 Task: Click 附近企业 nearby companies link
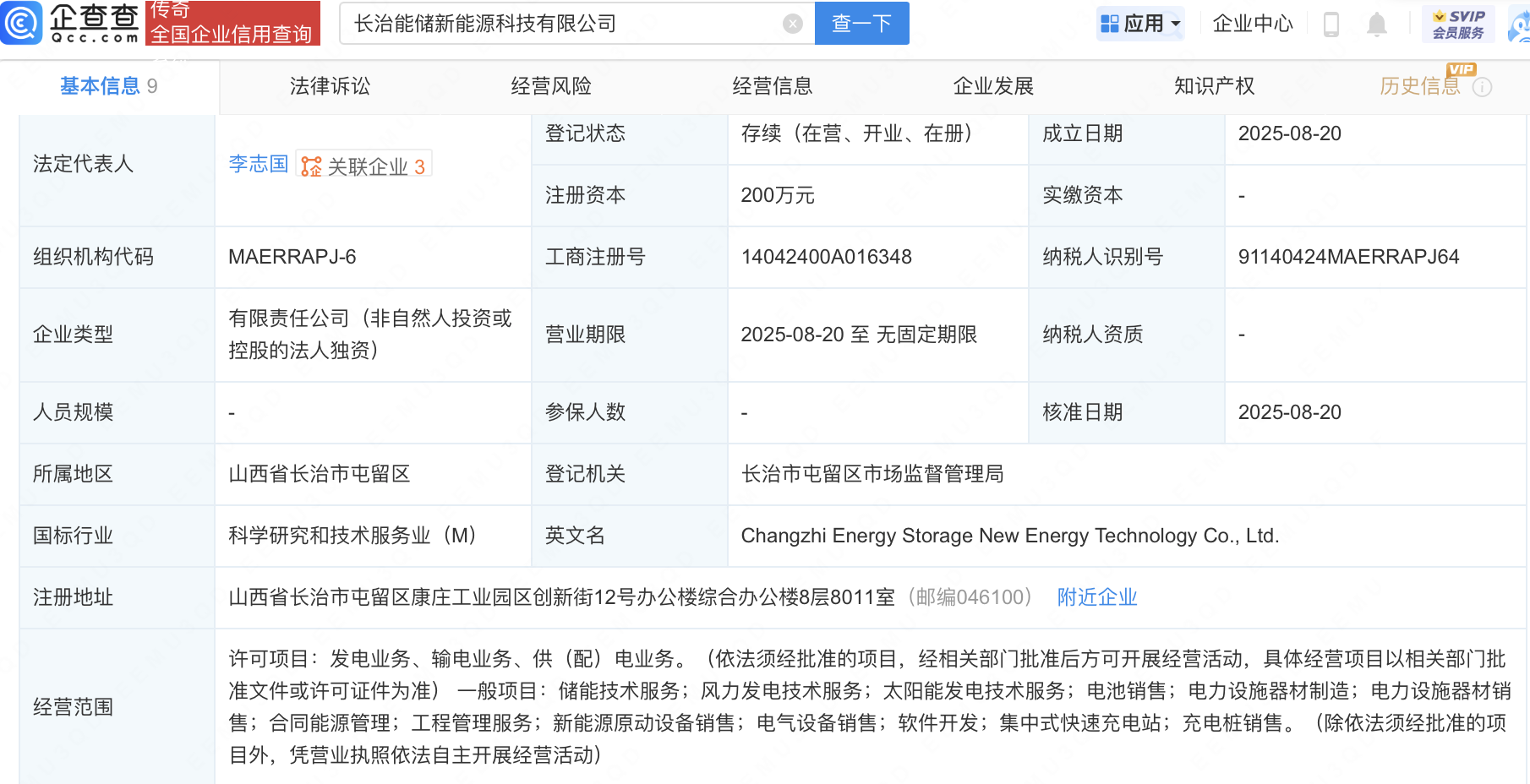tap(1097, 597)
